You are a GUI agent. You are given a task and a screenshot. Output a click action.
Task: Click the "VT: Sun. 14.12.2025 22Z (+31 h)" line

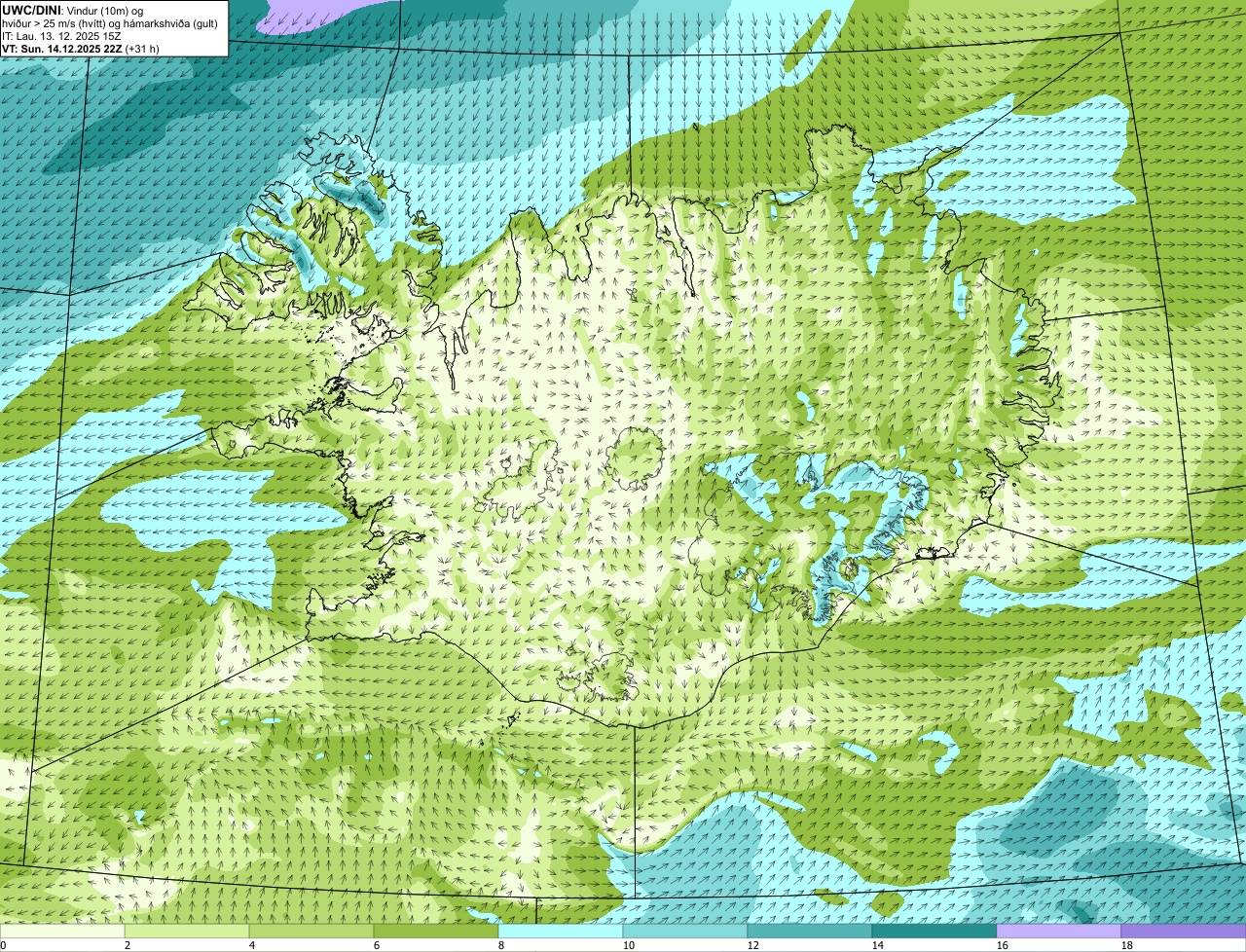click(x=81, y=48)
